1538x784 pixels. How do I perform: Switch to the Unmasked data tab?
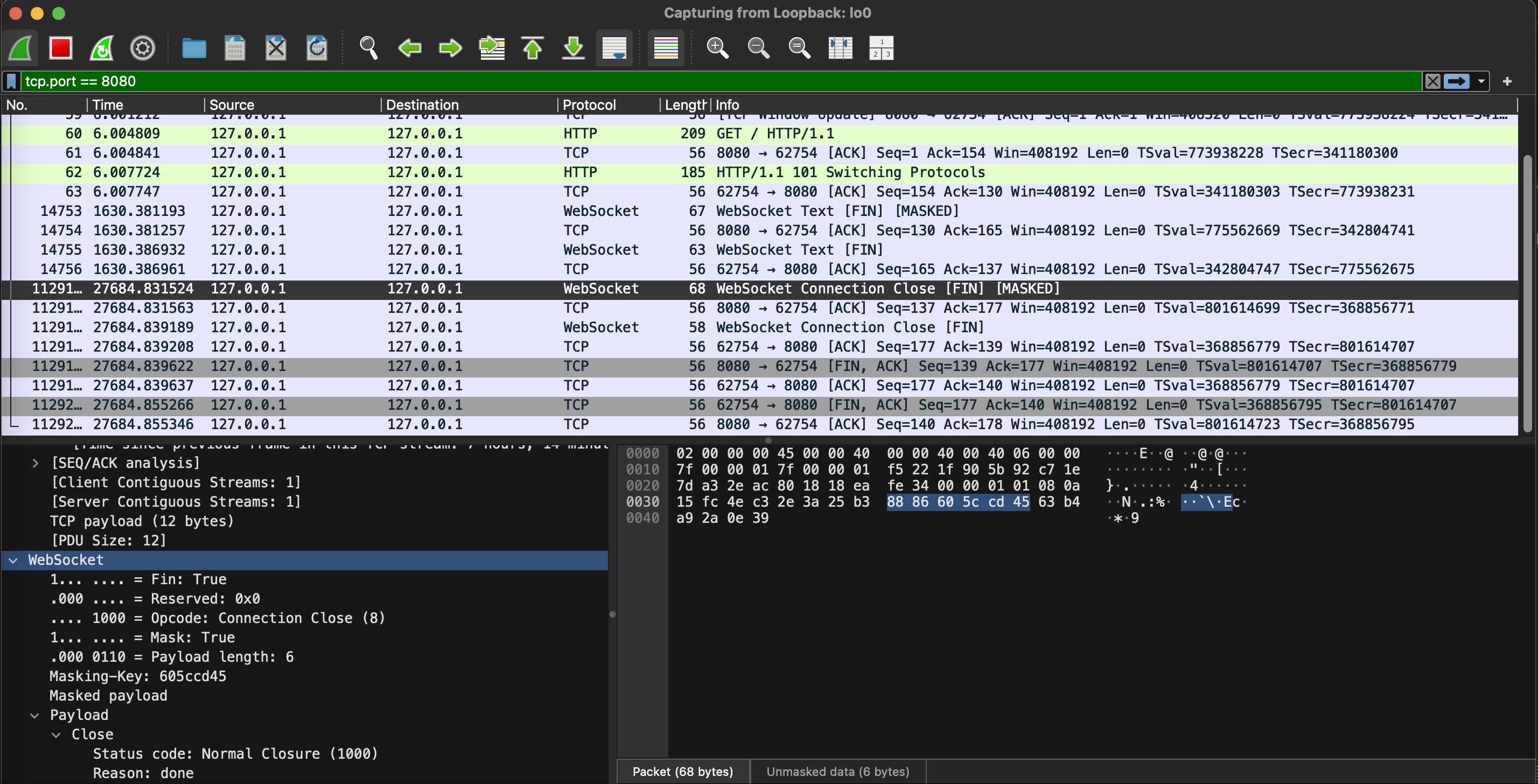[x=837, y=771]
